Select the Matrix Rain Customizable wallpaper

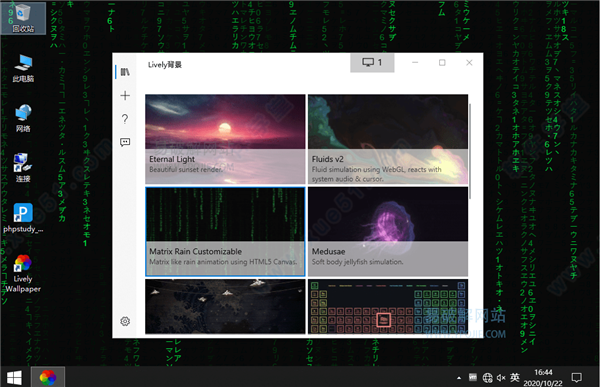(x=225, y=232)
